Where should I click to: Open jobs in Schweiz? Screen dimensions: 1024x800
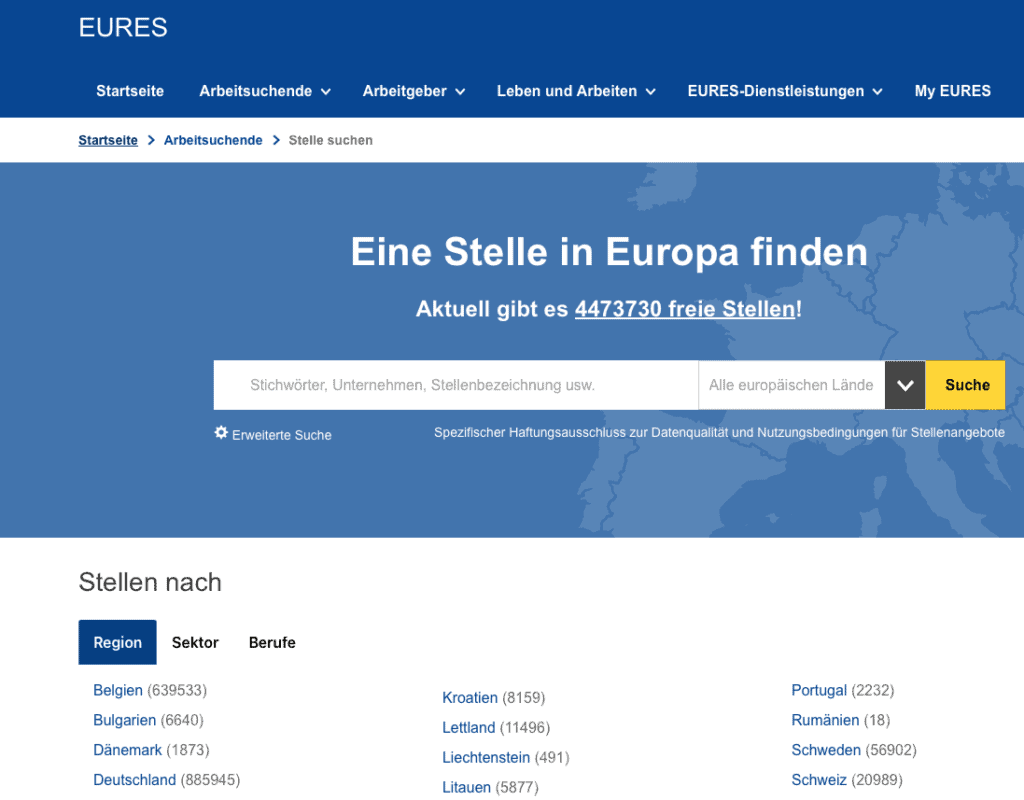tap(819, 780)
